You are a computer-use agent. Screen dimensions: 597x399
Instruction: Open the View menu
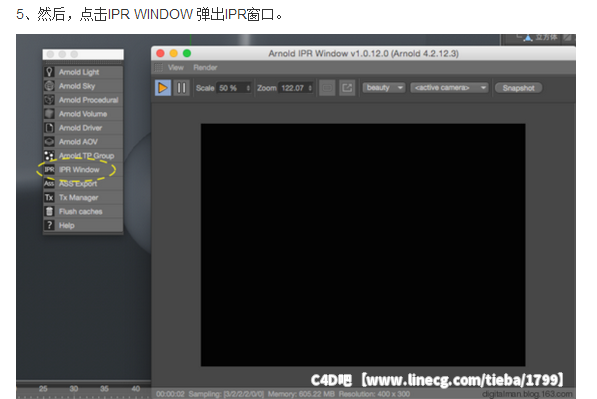[x=176, y=67]
